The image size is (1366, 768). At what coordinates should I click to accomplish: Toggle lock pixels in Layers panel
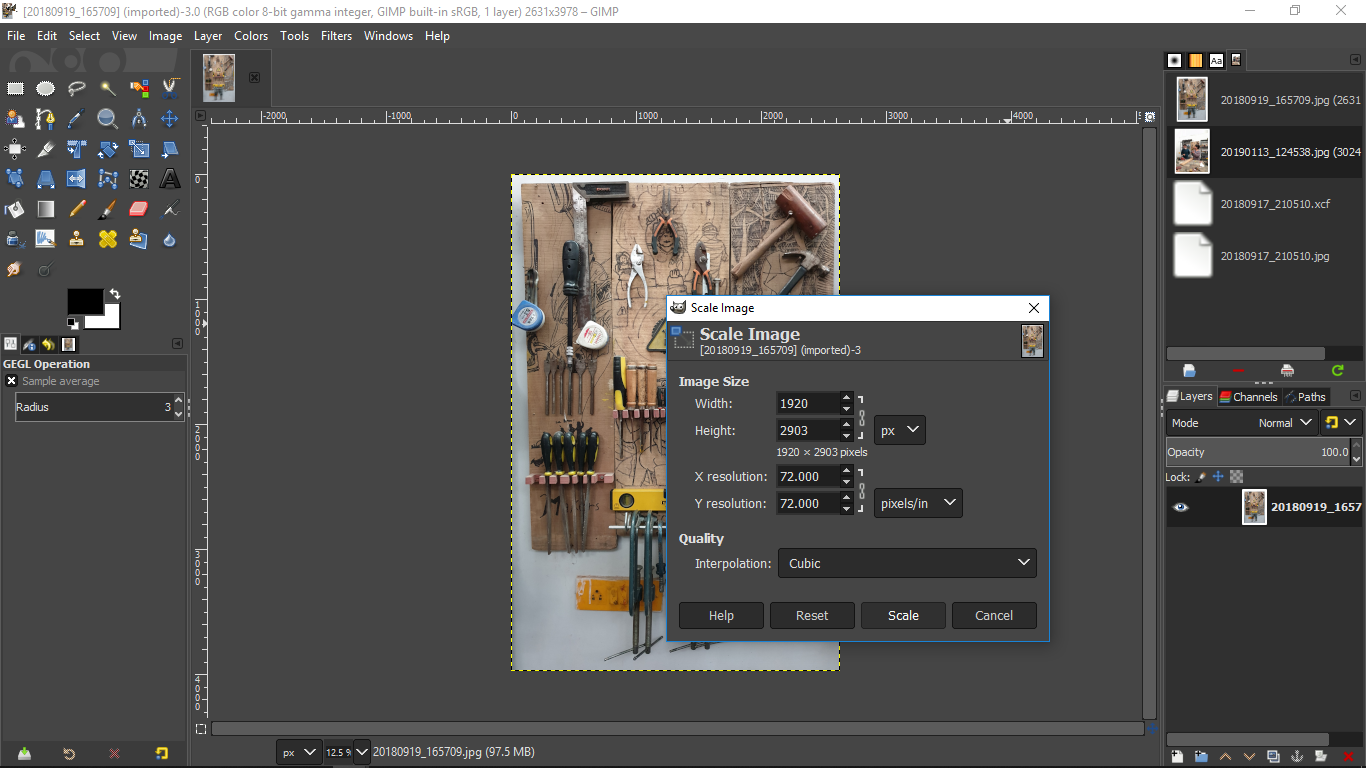(x=1201, y=477)
